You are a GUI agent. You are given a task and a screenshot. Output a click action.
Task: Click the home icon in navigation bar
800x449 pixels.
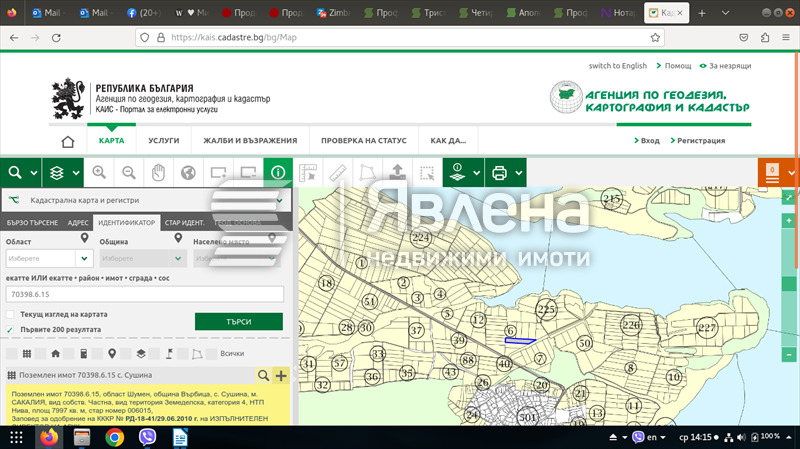(68, 141)
